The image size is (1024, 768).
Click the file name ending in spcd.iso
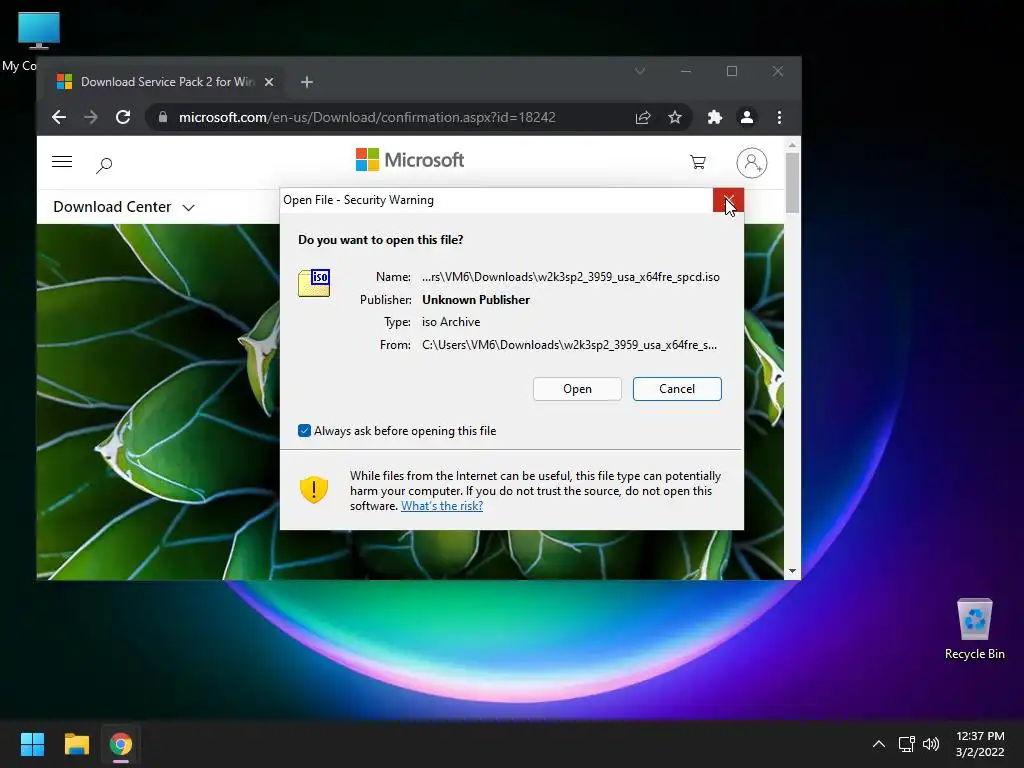coord(571,277)
